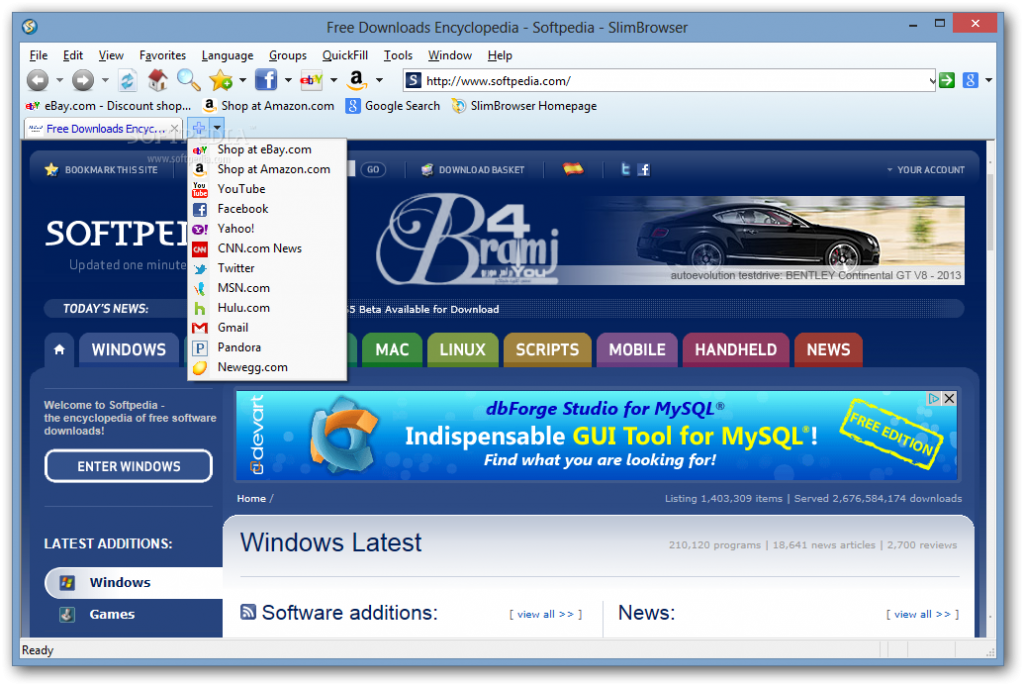Click the ENTER WINDOWS button
This screenshot has width=1024, height=686.
pyautogui.click(x=128, y=466)
